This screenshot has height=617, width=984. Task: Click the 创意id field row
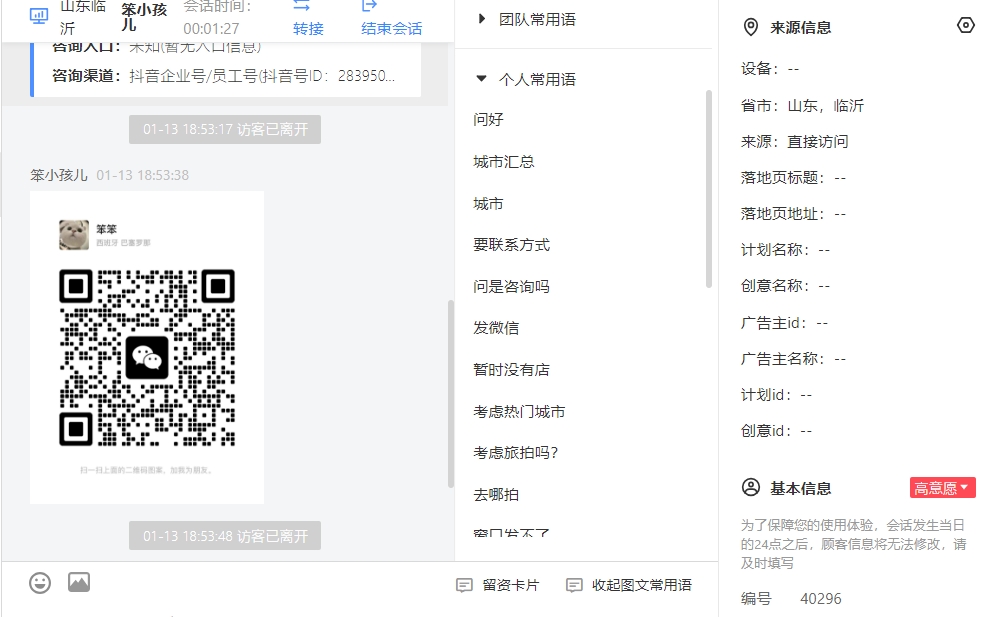(x=776, y=431)
